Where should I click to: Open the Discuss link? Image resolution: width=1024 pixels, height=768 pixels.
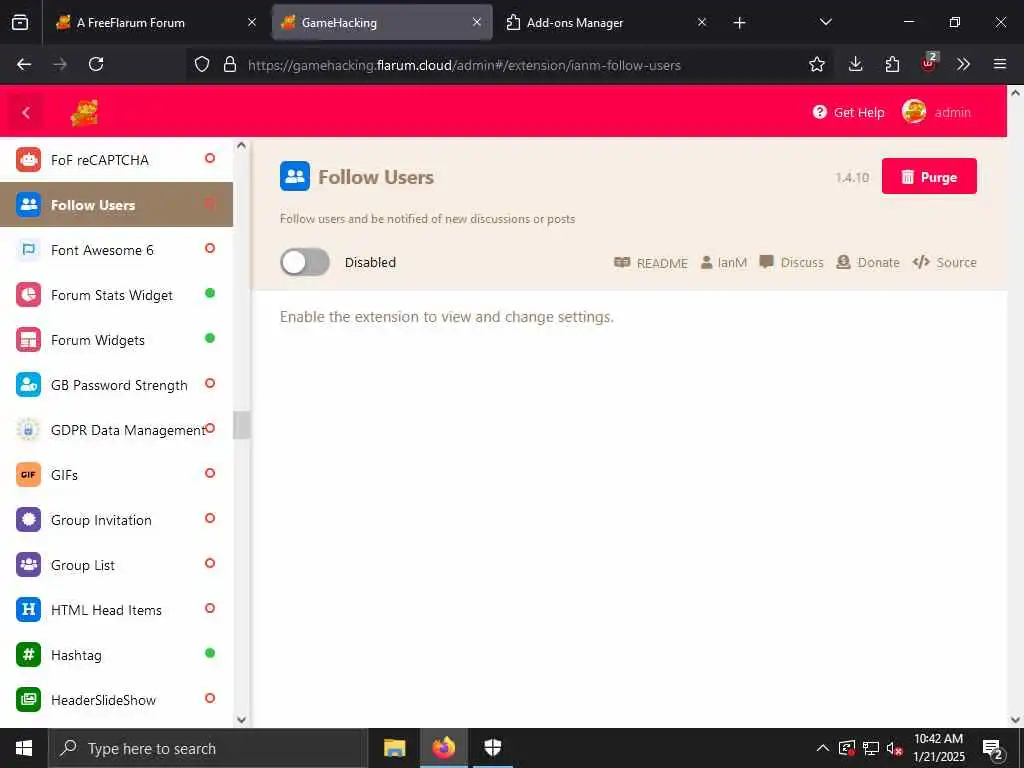[792, 263]
